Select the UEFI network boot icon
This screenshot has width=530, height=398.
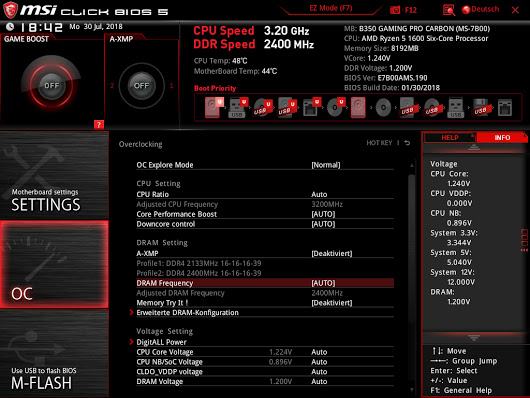[x=311, y=108]
